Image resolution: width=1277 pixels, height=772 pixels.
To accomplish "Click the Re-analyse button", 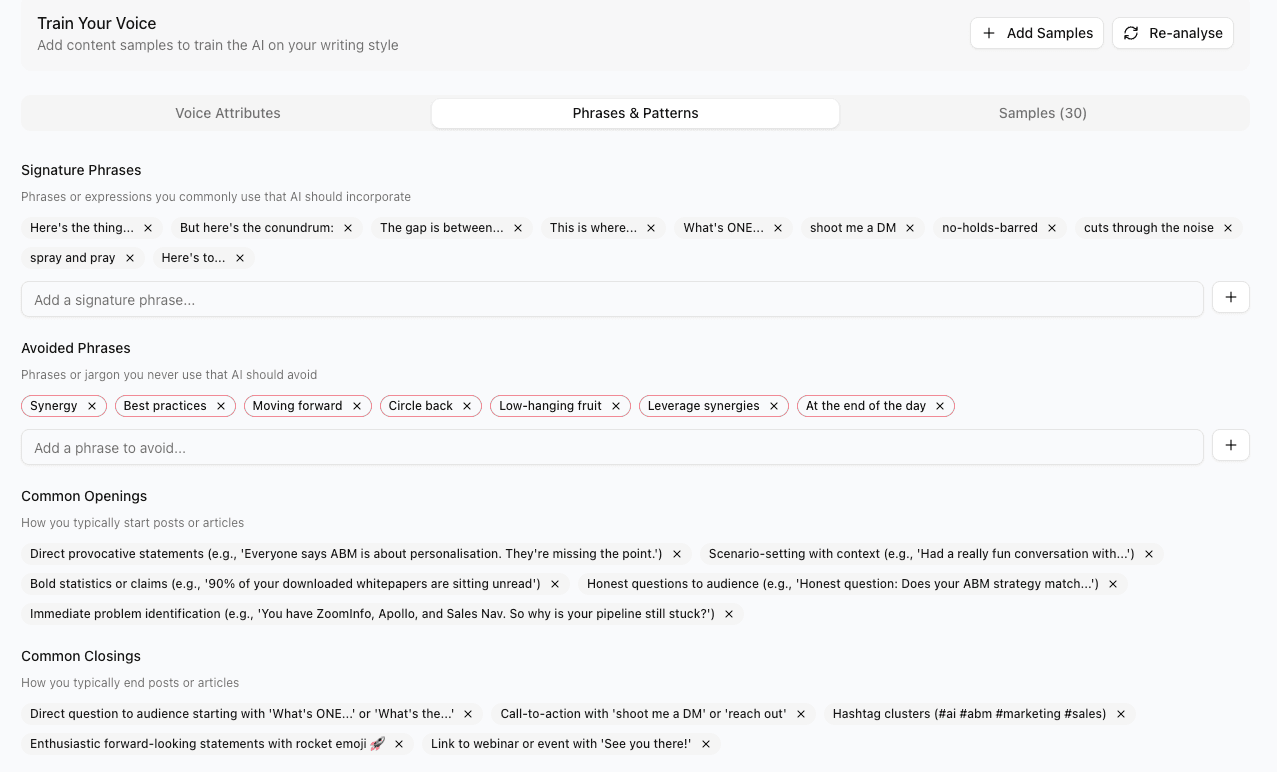I will [x=1172, y=33].
